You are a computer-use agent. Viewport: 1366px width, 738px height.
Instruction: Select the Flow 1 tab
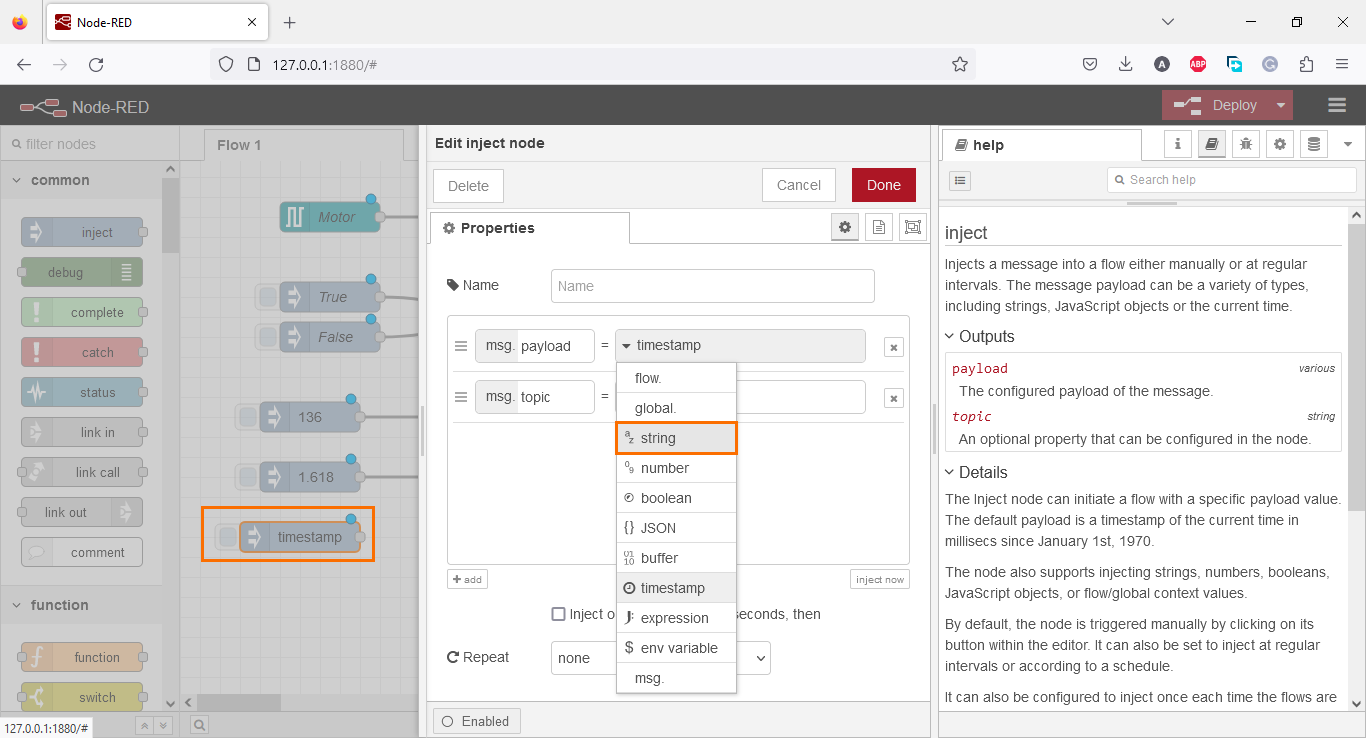(239, 145)
